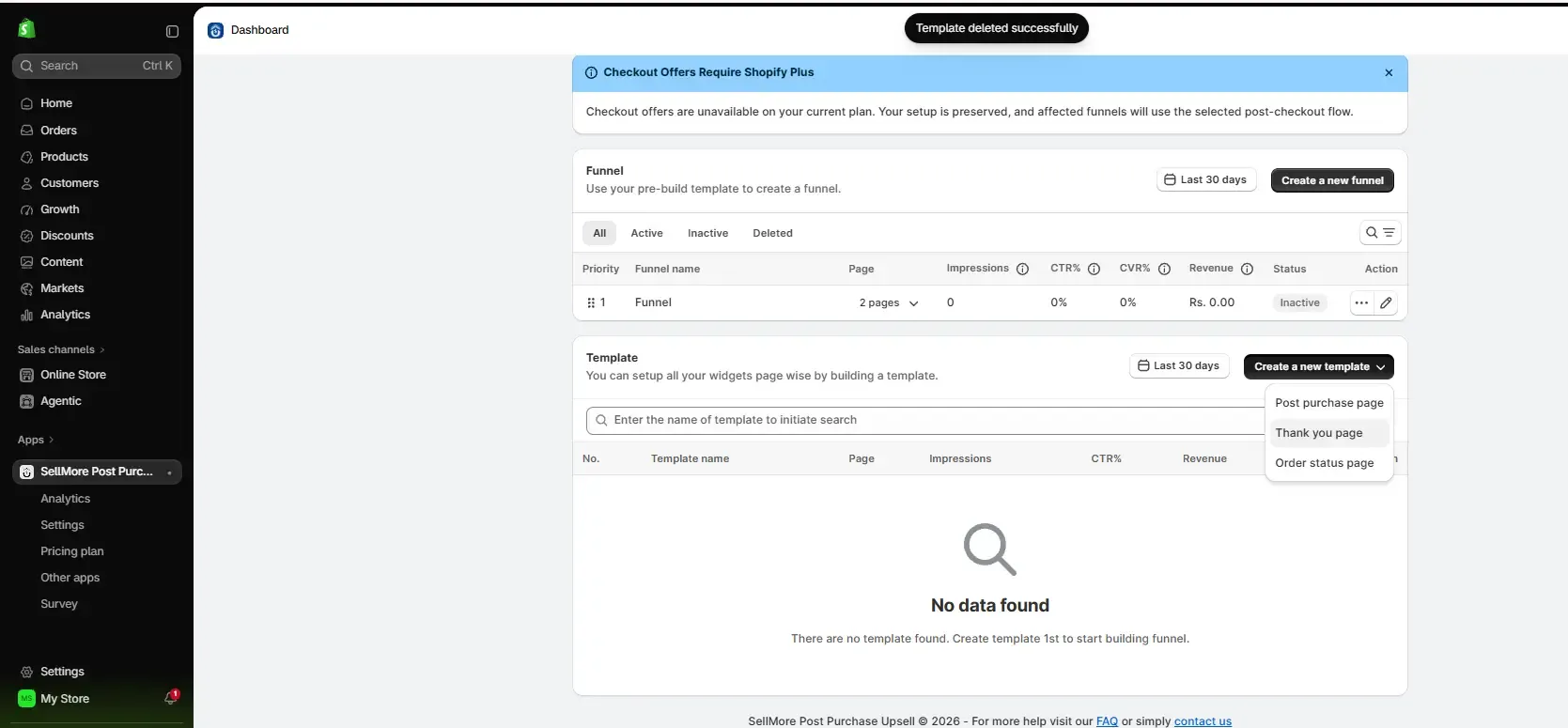Open Online Store sales channel
Image resolution: width=1568 pixels, height=728 pixels.
click(x=73, y=375)
